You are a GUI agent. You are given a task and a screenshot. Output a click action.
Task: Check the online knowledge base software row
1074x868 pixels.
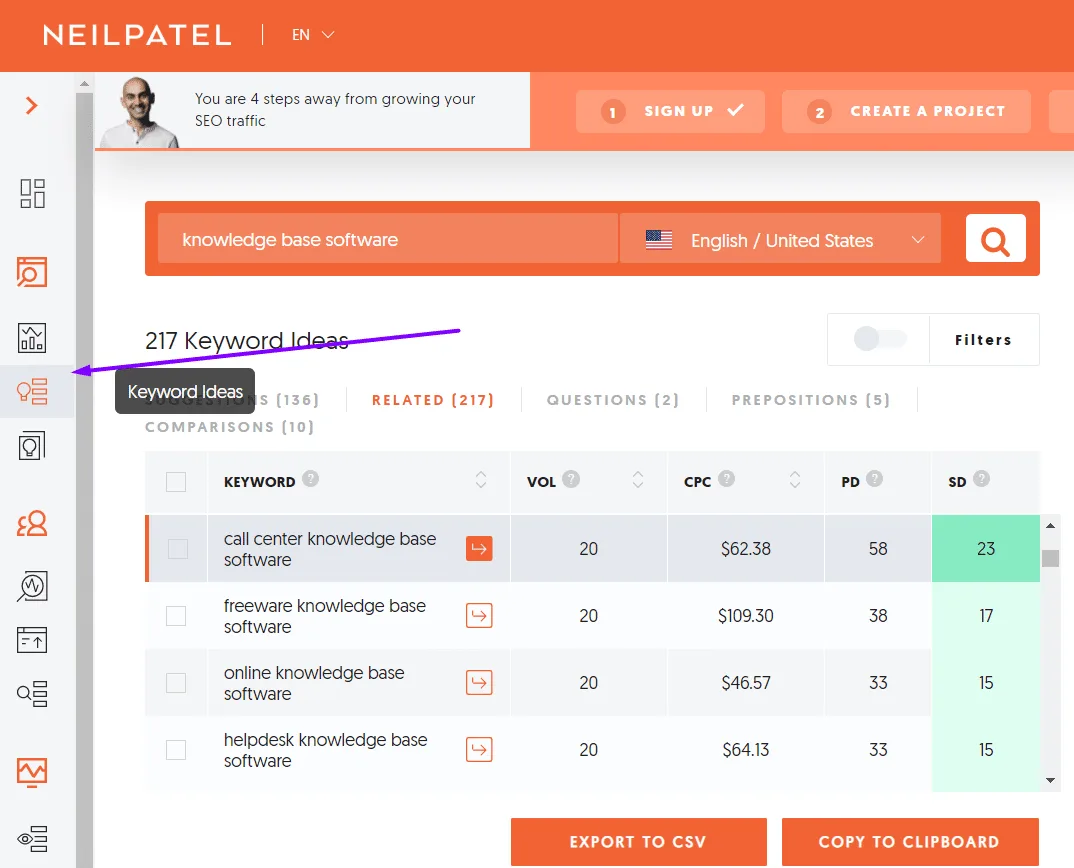coord(176,683)
